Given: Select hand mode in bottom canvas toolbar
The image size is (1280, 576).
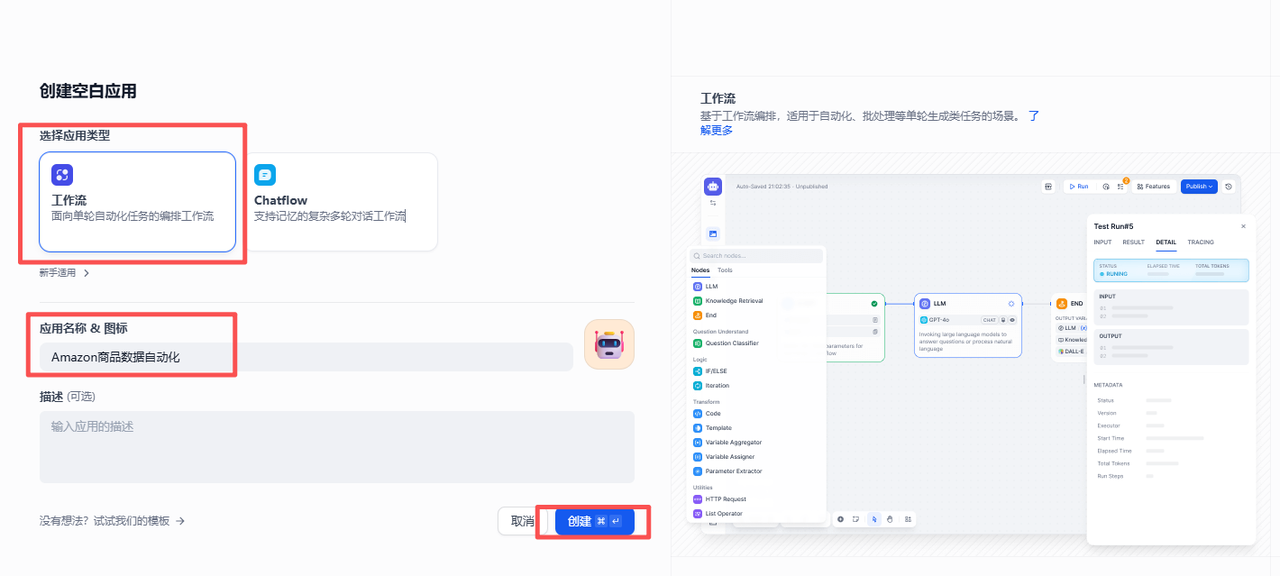Looking at the screenshot, I should [890, 519].
